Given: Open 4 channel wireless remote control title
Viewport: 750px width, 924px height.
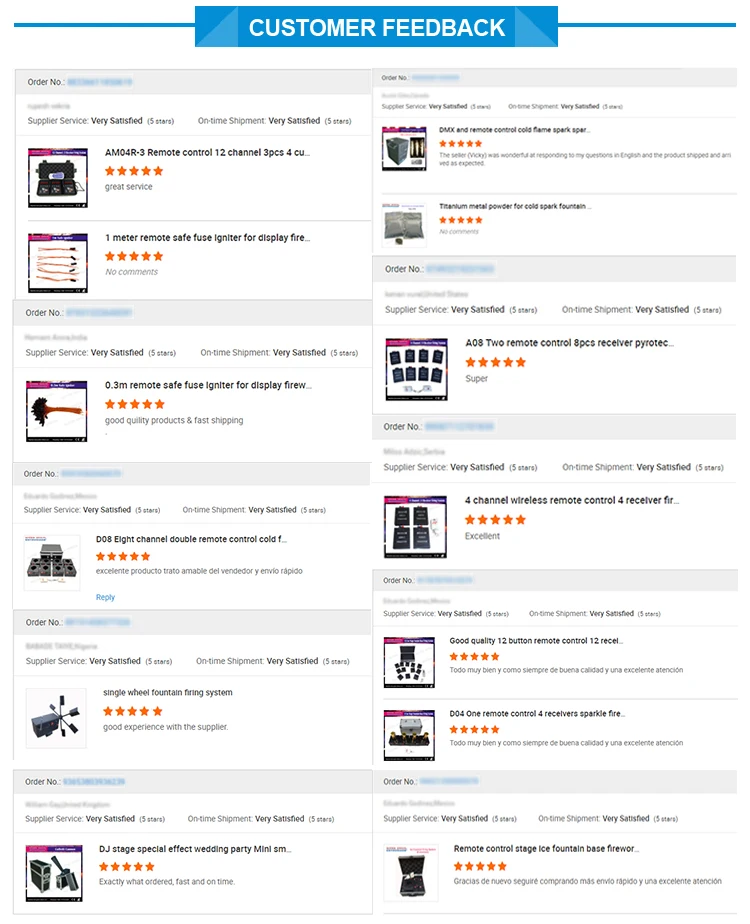Looking at the screenshot, I should click(571, 500).
